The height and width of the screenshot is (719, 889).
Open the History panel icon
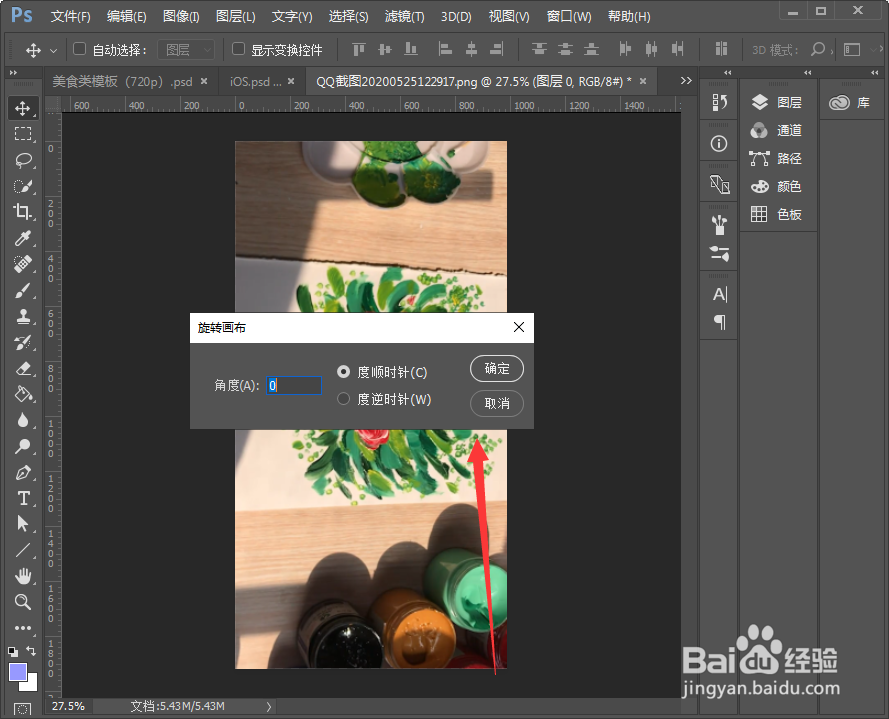click(x=719, y=102)
